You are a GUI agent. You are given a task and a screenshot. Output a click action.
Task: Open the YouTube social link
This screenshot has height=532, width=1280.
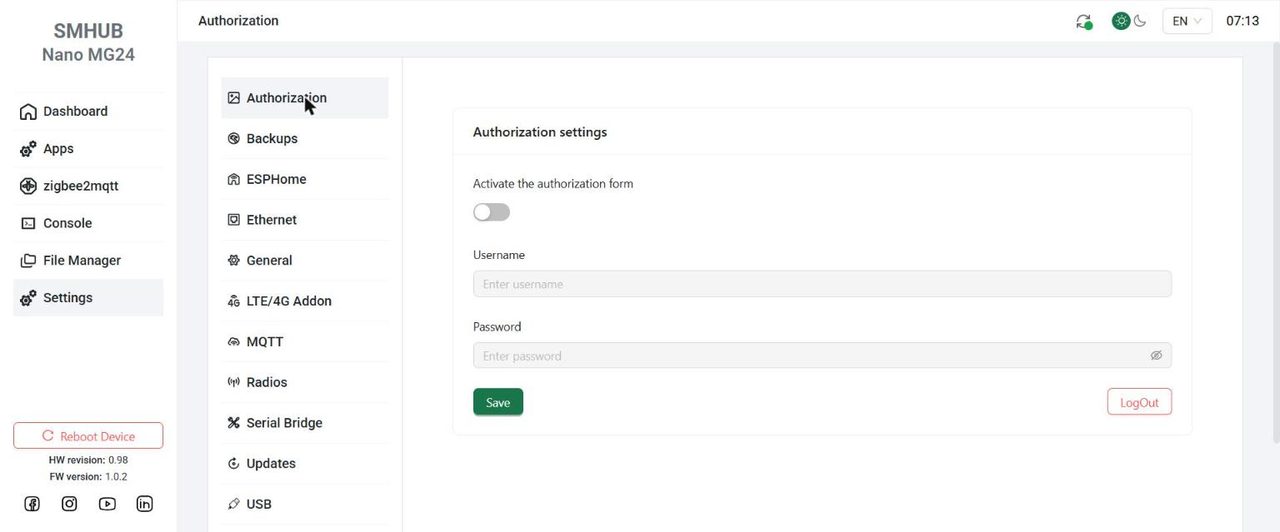[x=107, y=504]
